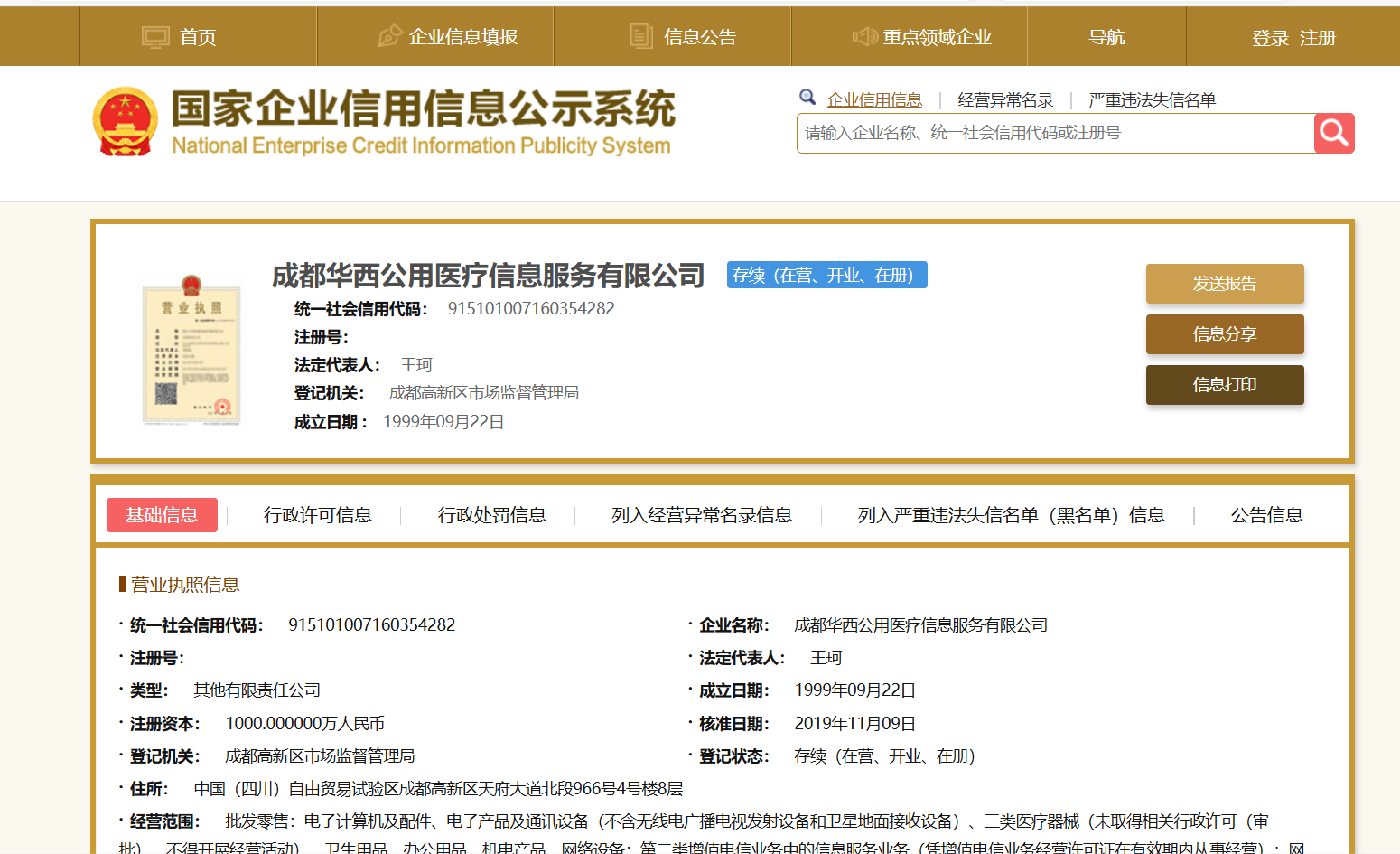The image size is (1400, 854).
Task: Click the red magnifier search button
Action: [x=1334, y=133]
